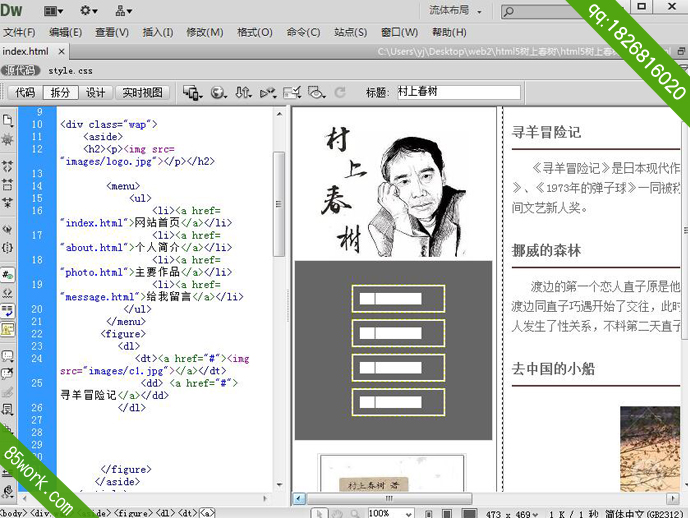The image size is (690, 518).
Task: Click the refresh design view icon
Action: (x=340, y=93)
